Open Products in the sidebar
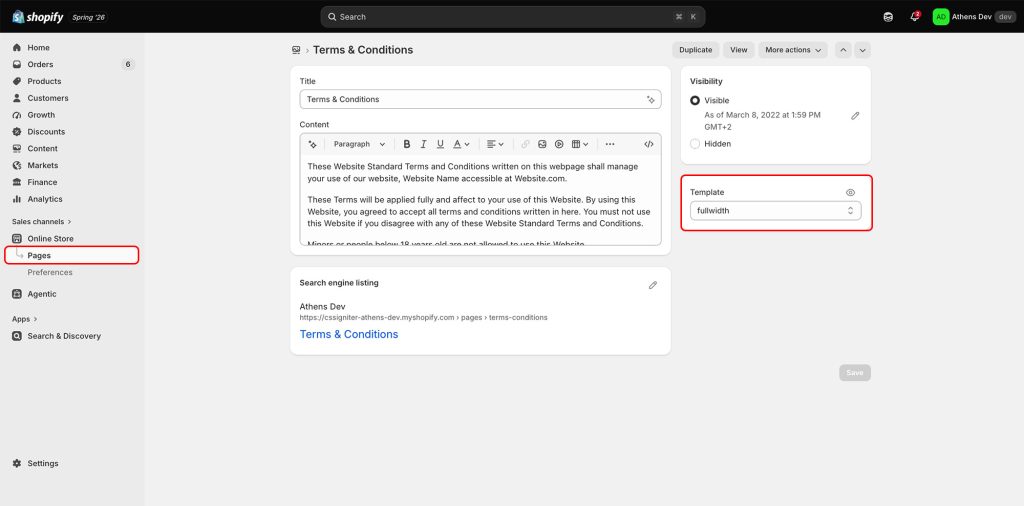The width and height of the screenshot is (1024, 506). click(x=44, y=81)
